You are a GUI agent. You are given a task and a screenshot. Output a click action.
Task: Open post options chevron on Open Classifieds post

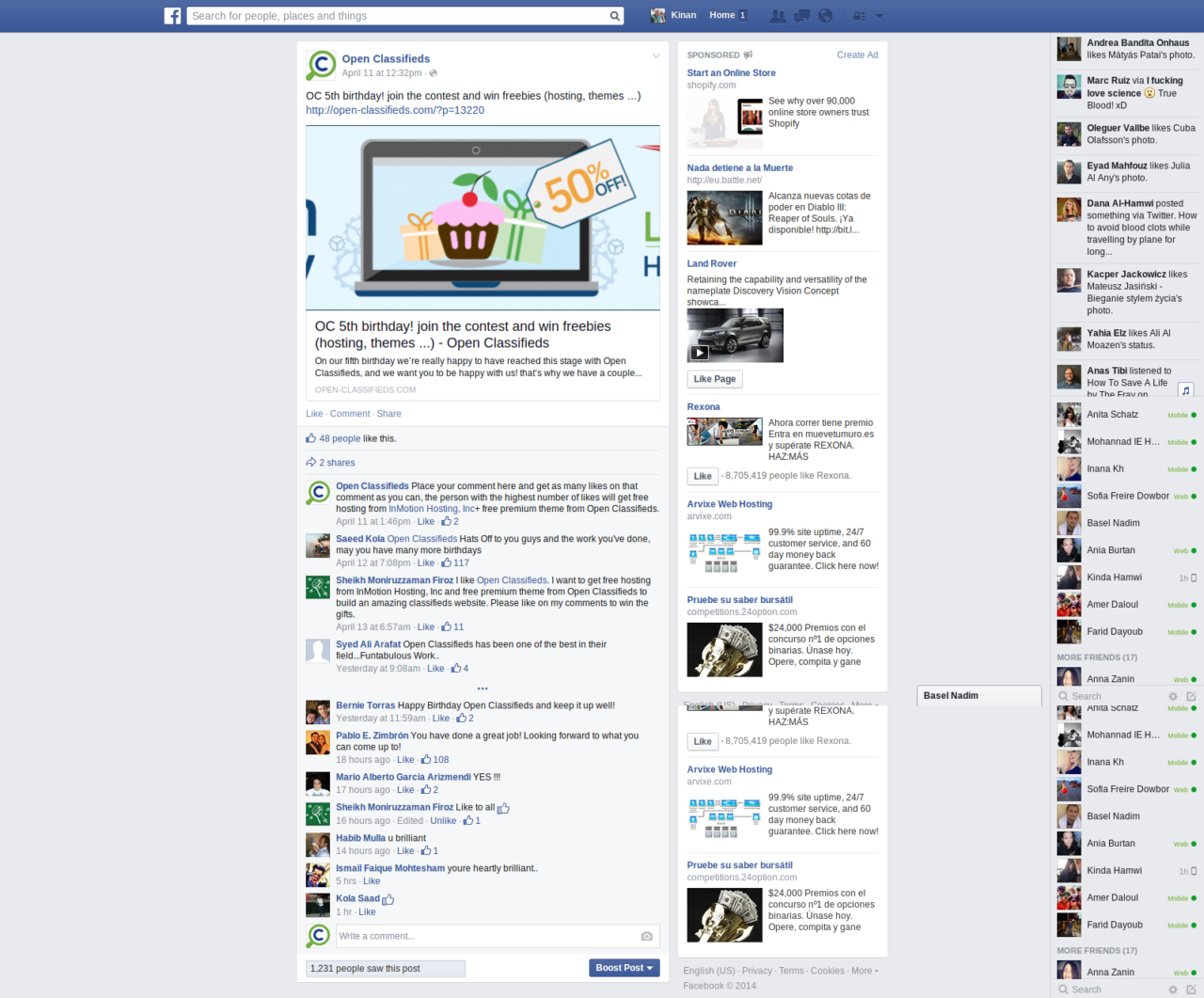coord(656,56)
